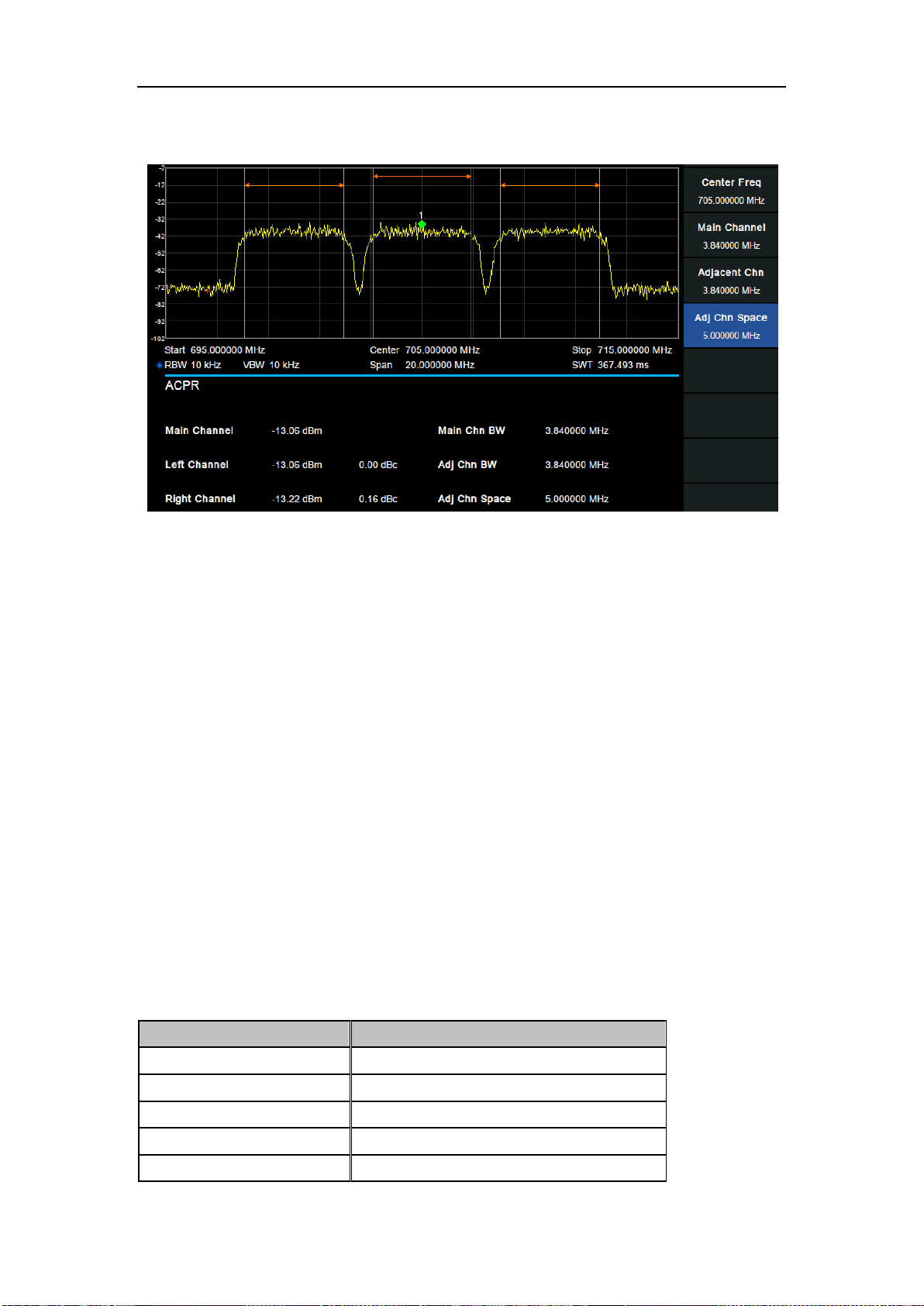The height and width of the screenshot is (1306, 924).
Task: Click the Left Channel 0.00 dBc value
Action: click(x=378, y=465)
